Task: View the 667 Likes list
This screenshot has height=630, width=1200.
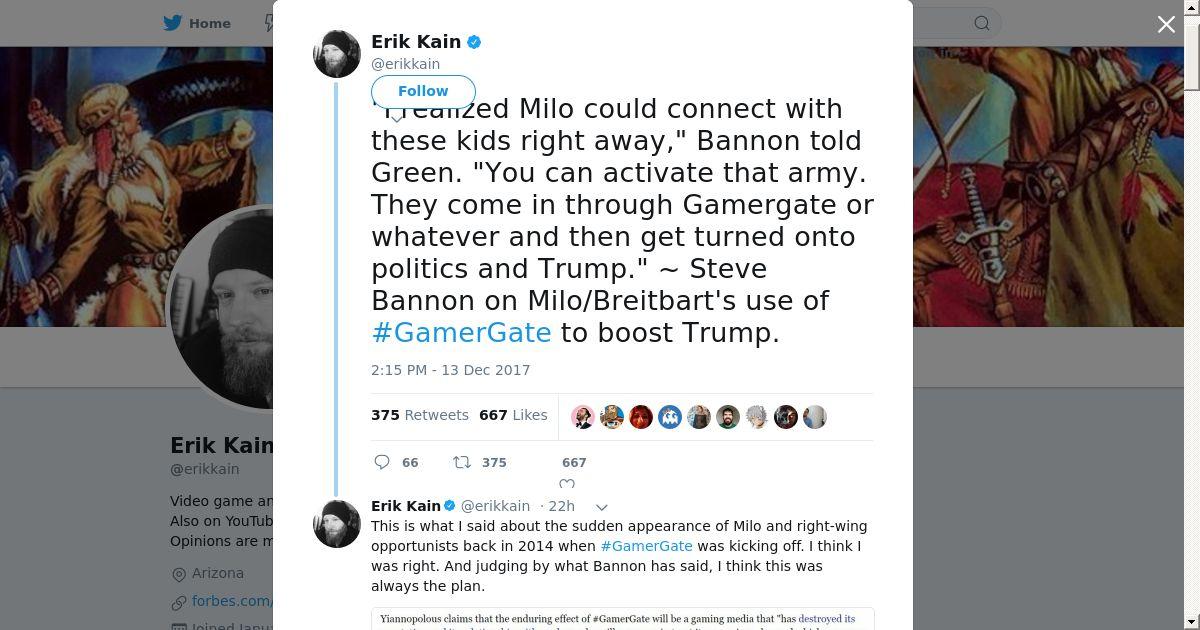Action: coord(513,415)
